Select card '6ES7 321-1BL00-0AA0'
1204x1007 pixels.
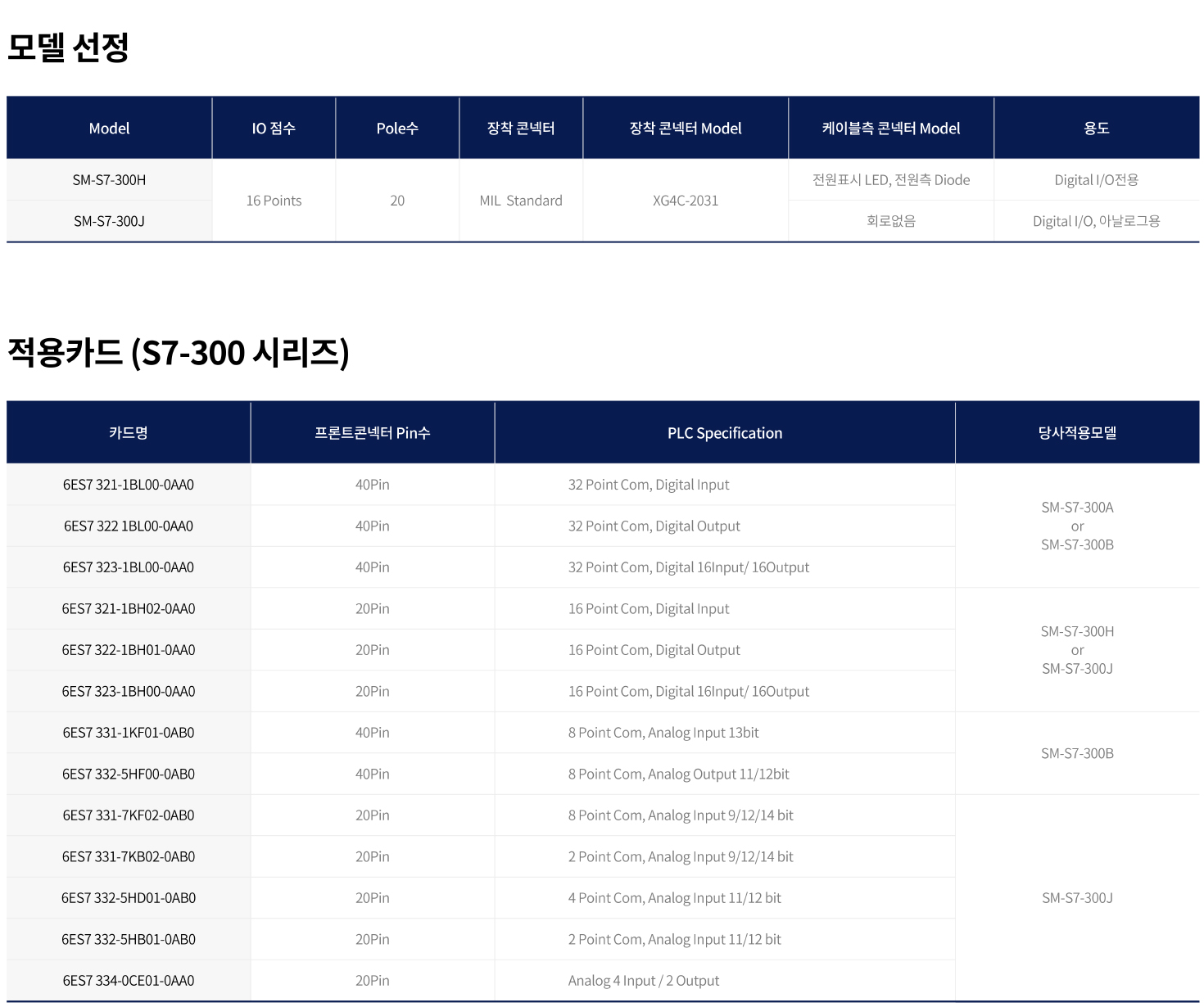(129, 485)
